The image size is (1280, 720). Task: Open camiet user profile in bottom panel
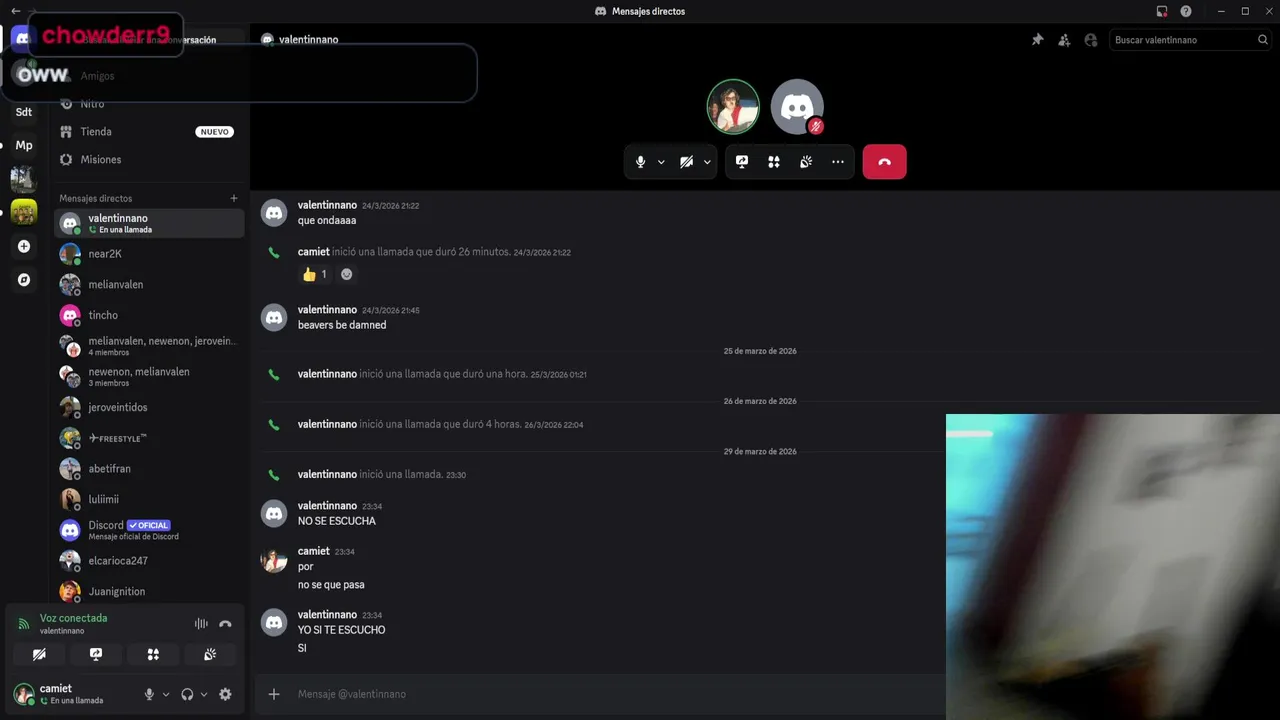click(x=72, y=694)
